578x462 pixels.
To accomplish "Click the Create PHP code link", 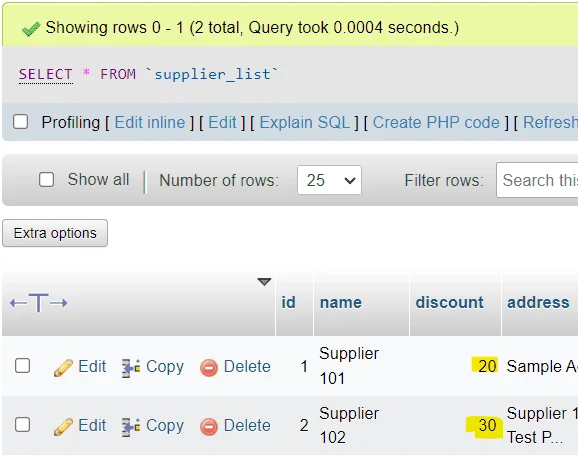I will coord(436,122).
